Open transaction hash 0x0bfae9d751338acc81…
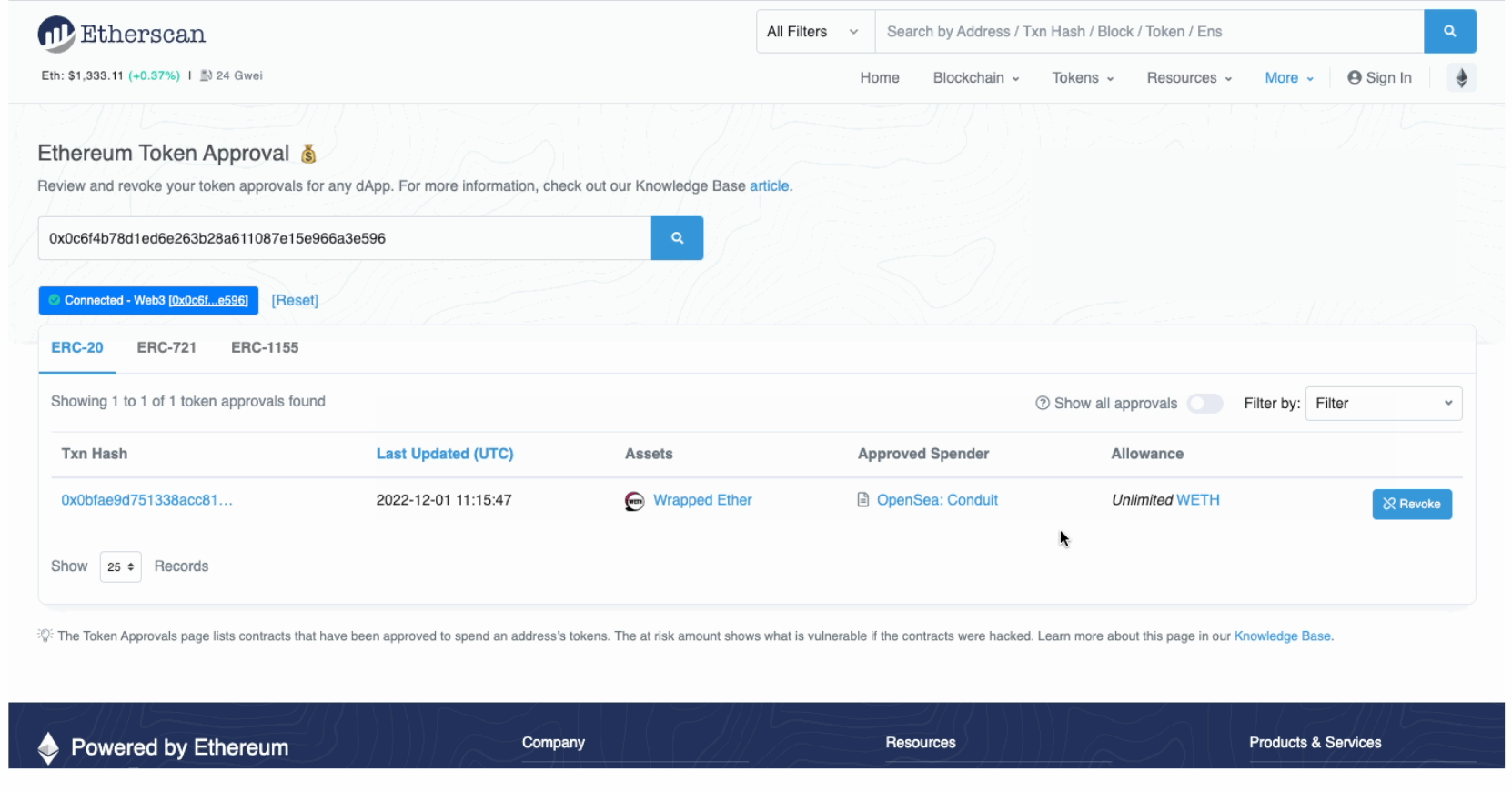This screenshot has width=1512, height=791. click(146, 500)
